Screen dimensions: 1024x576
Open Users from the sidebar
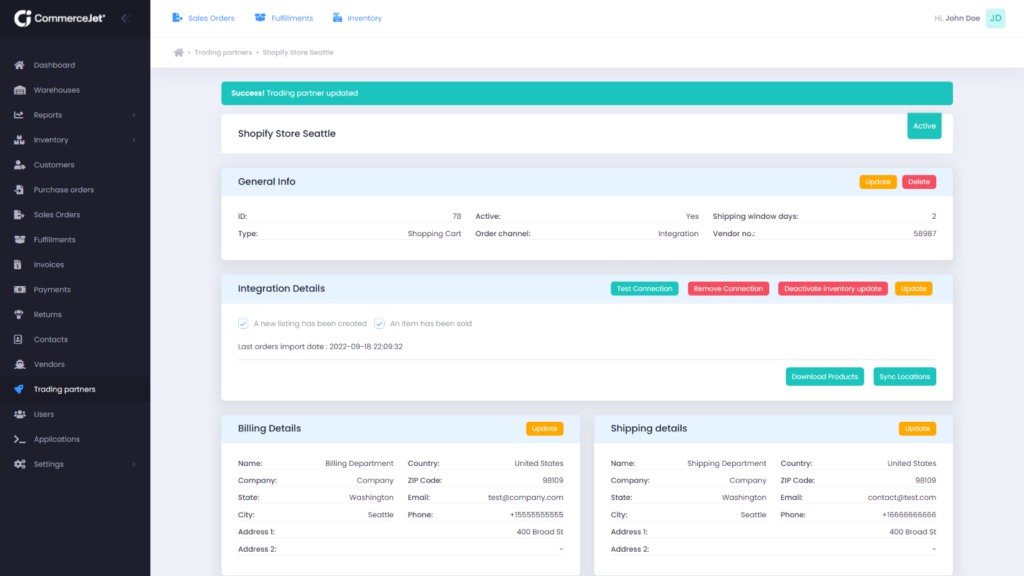pos(44,414)
